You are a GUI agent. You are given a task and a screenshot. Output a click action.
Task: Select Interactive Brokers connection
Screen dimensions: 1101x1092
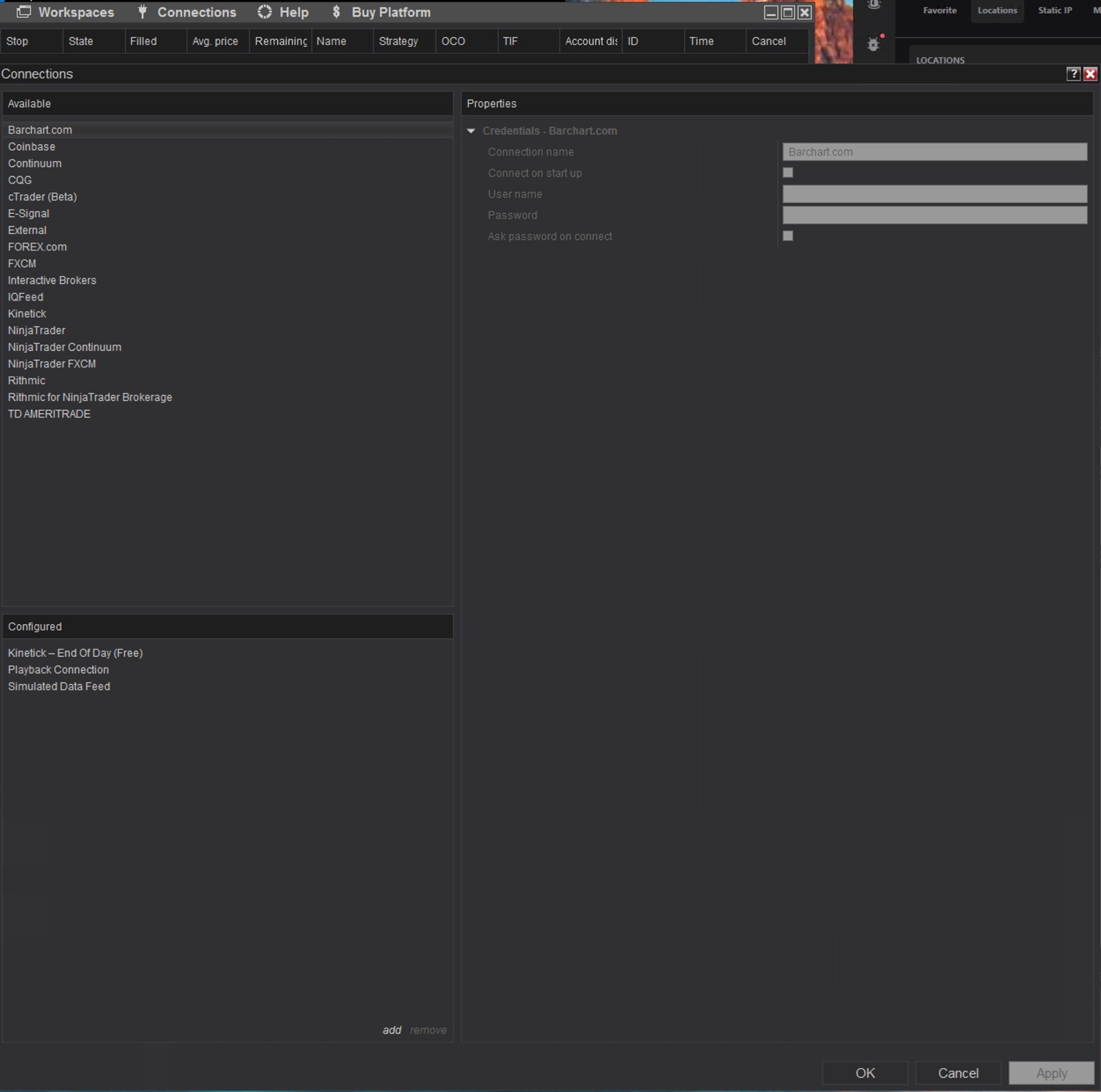(x=228, y=280)
